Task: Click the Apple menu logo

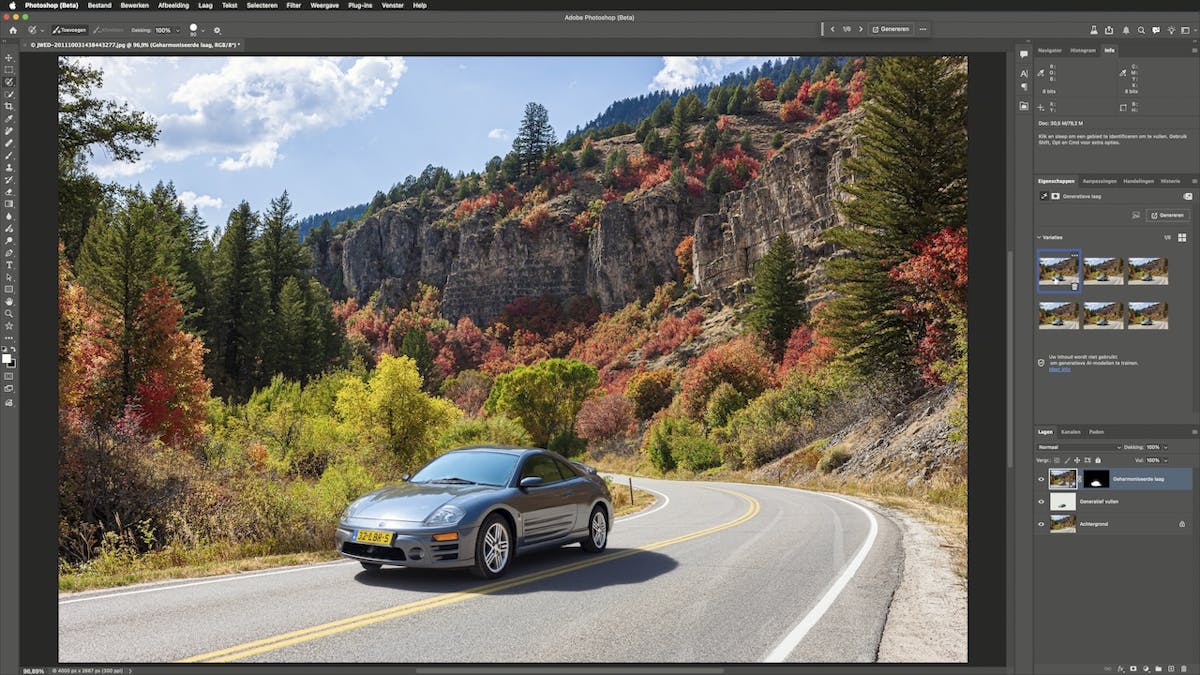Action: click(11, 5)
